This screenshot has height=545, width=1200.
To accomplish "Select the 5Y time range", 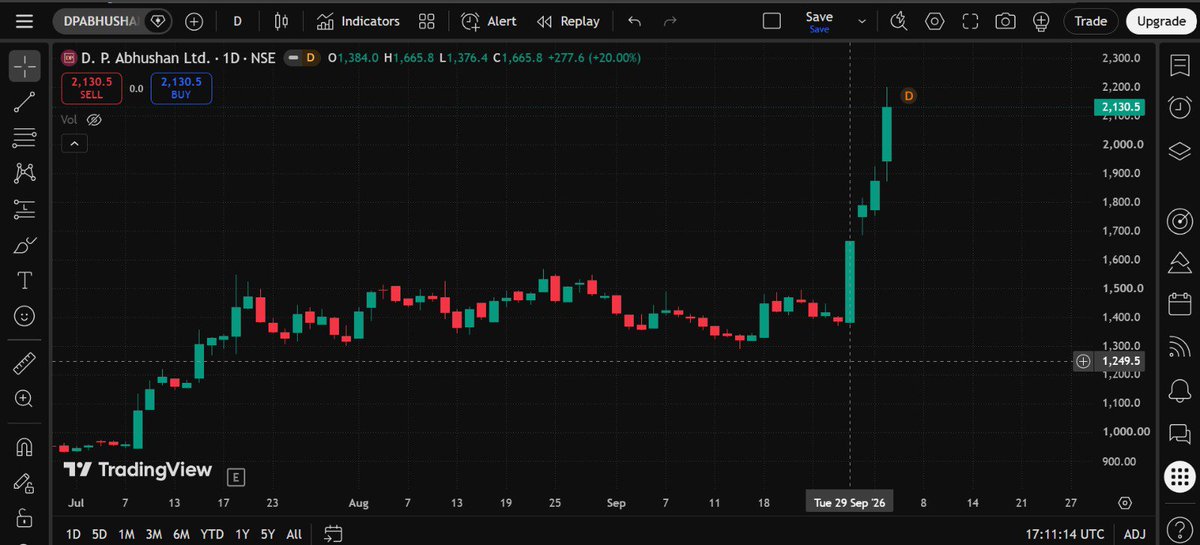I will click(x=268, y=534).
